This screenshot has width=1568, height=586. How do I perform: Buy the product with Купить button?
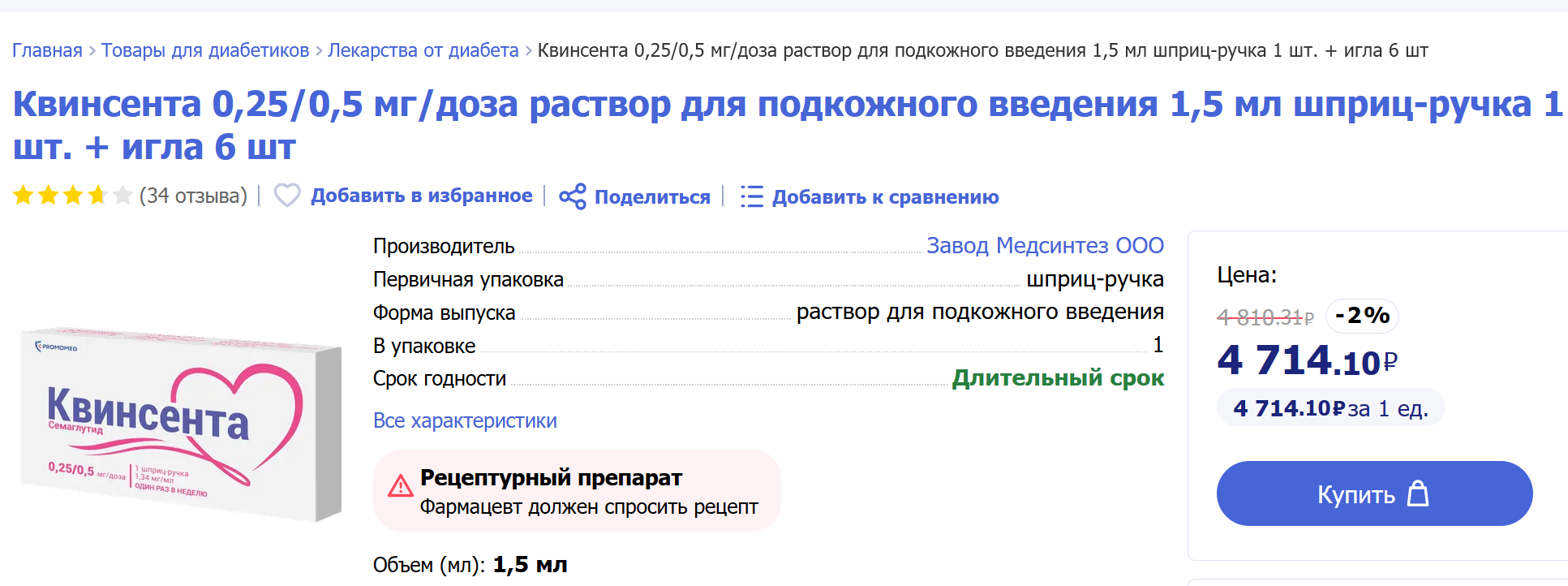[1375, 493]
